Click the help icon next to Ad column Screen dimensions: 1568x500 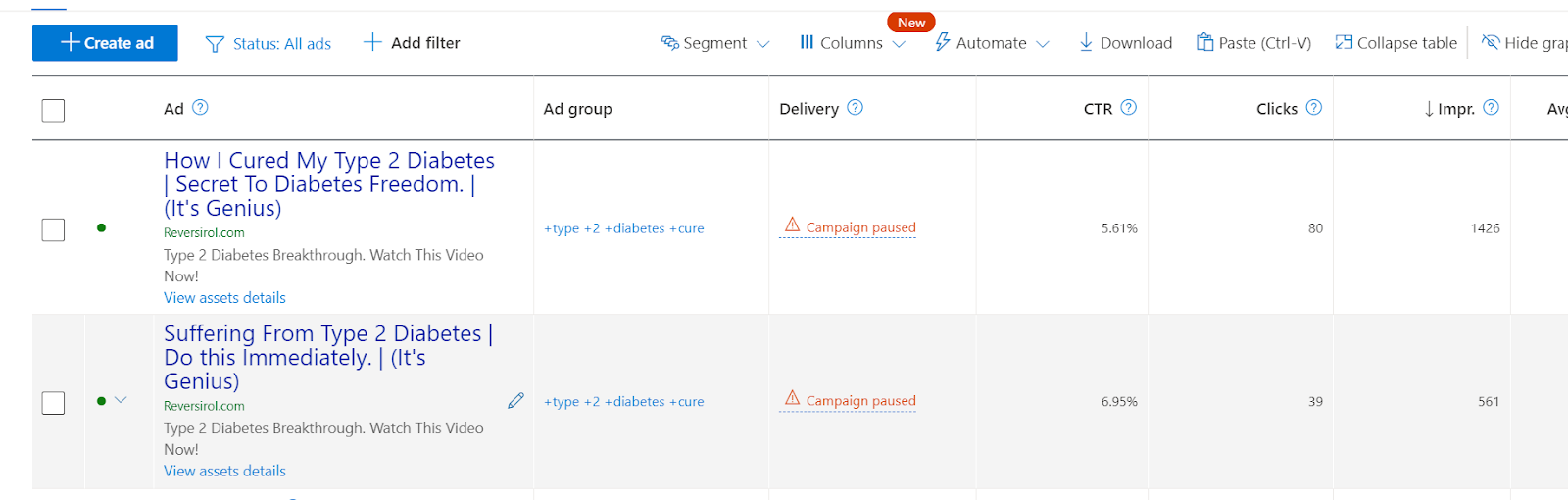[x=200, y=108]
